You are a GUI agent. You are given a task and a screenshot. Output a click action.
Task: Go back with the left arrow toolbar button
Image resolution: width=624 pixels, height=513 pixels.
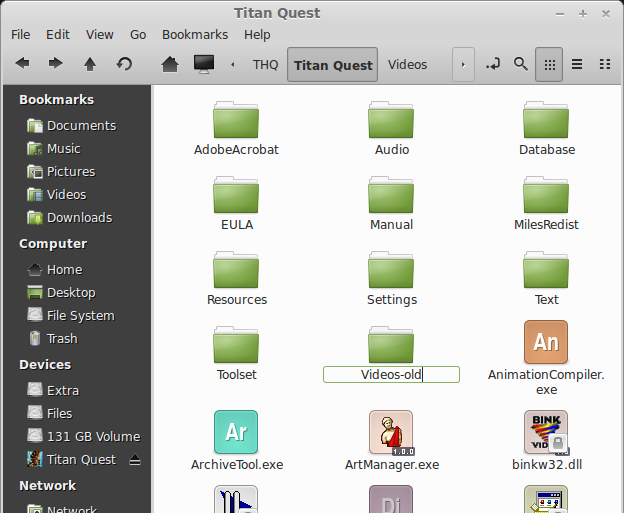pos(23,64)
